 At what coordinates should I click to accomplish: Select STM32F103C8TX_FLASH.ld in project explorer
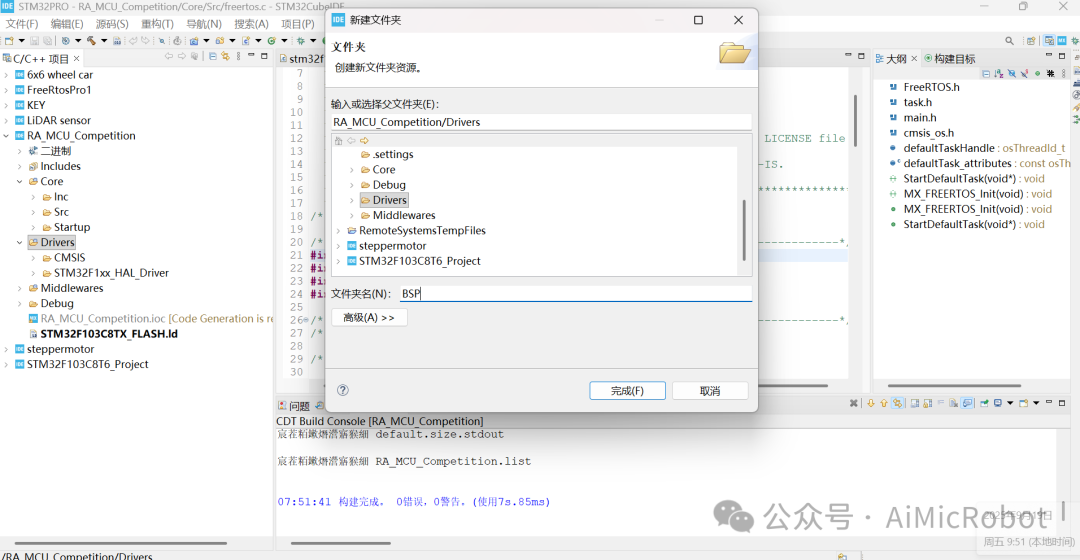pyautogui.click(x=109, y=334)
